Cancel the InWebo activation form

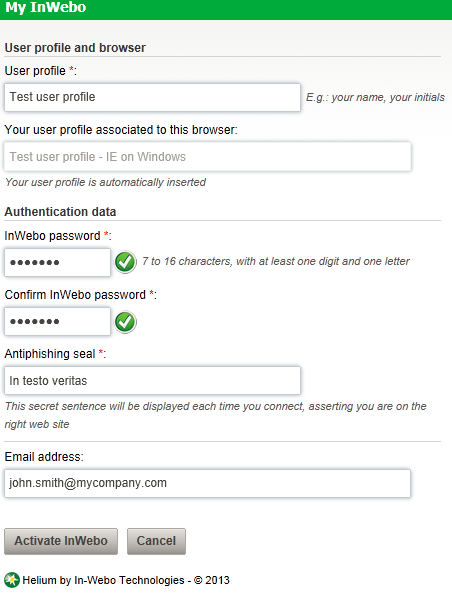[156, 541]
